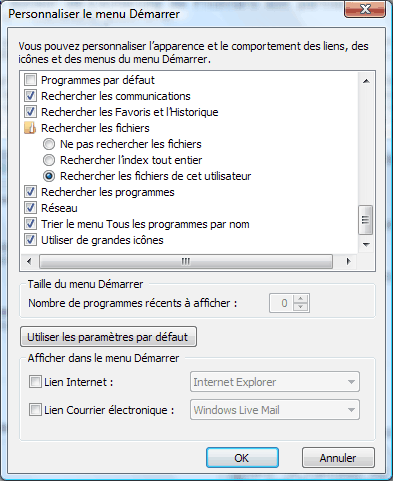Open the Windows Live Mail dropdown
394x481 pixels.
(275, 410)
